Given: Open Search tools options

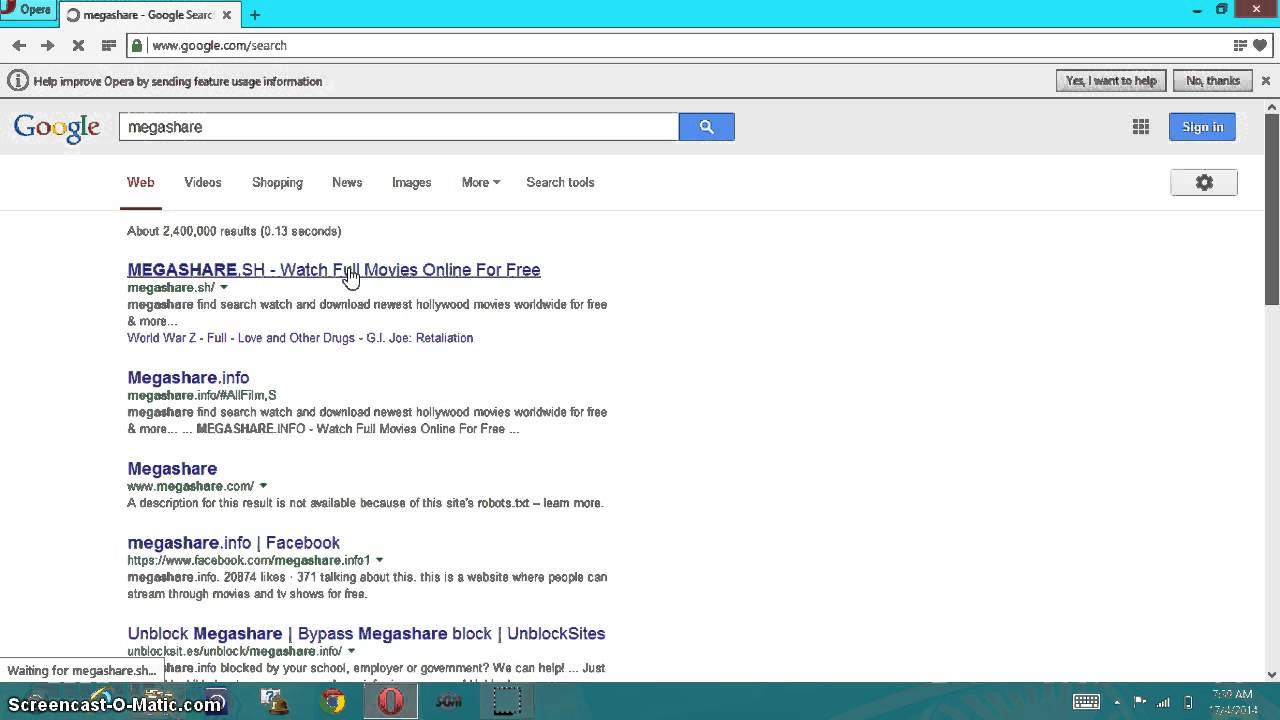Looking at the screenshot, I should point(560,182).
